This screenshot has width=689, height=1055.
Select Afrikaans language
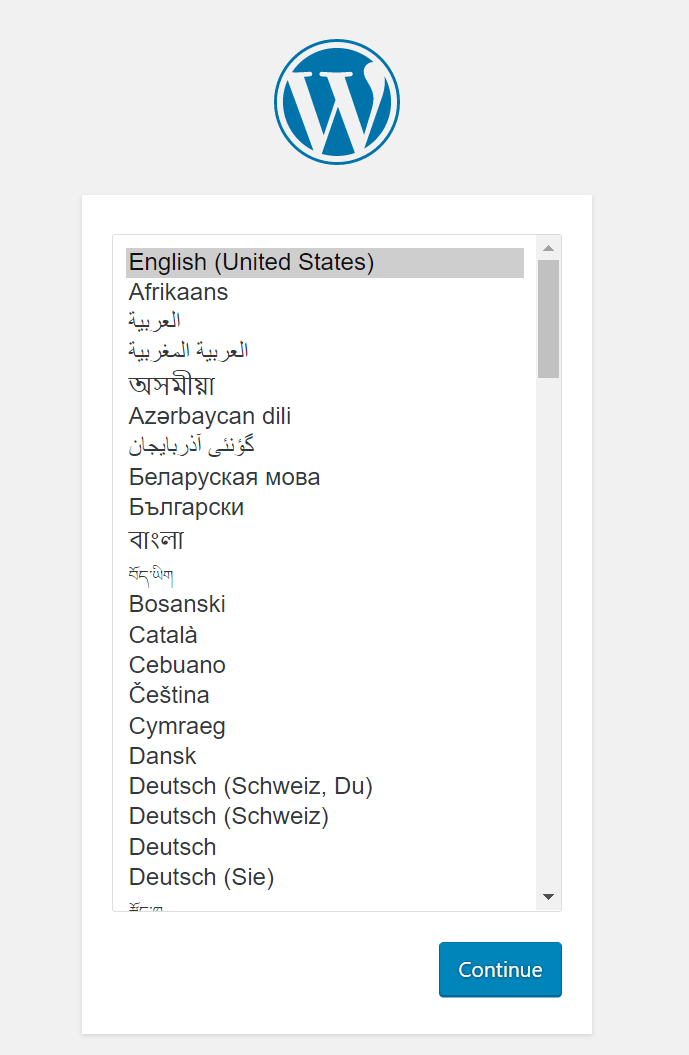(x=325, y=292)
